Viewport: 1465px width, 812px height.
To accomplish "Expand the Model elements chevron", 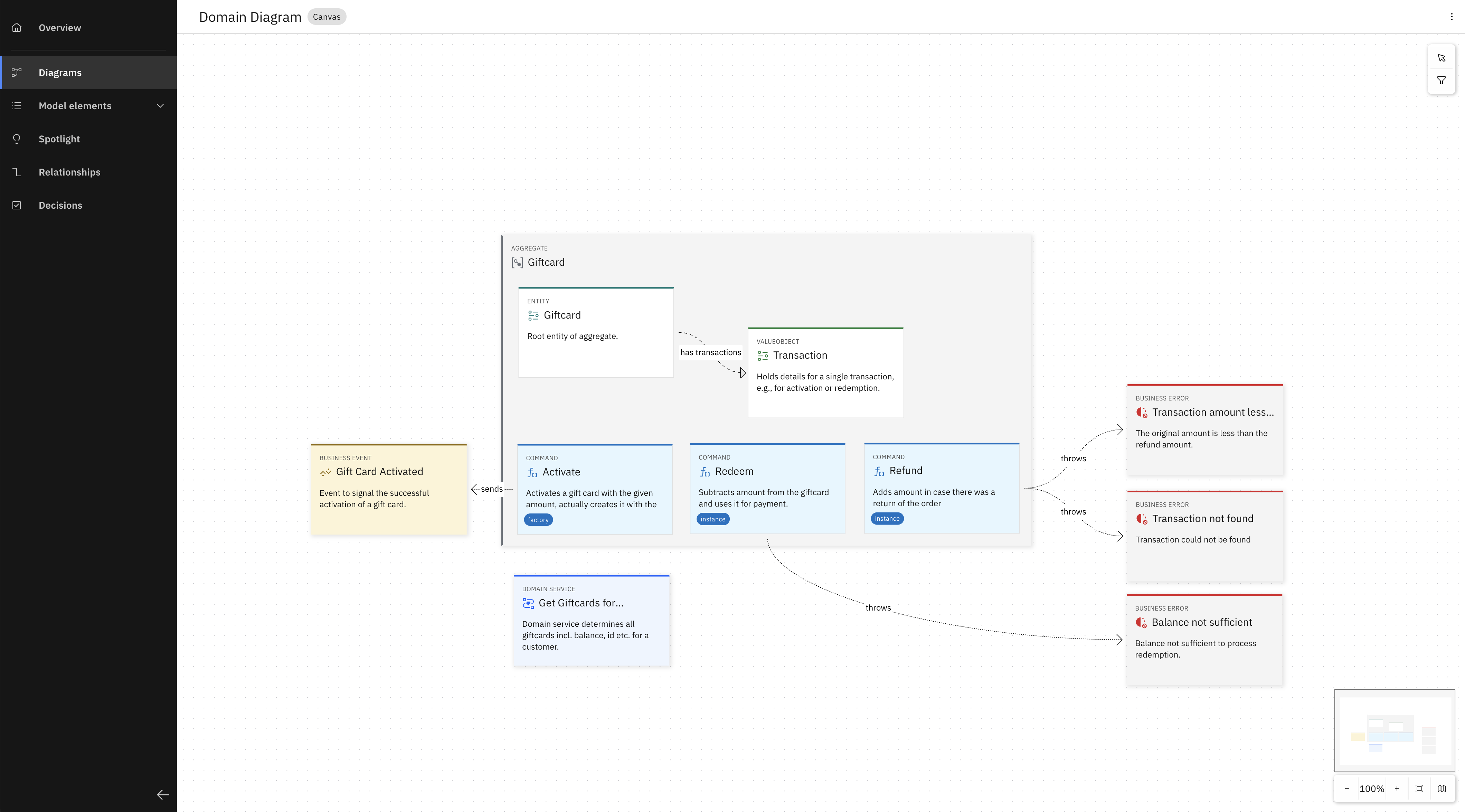I will (x=160, y=106).
